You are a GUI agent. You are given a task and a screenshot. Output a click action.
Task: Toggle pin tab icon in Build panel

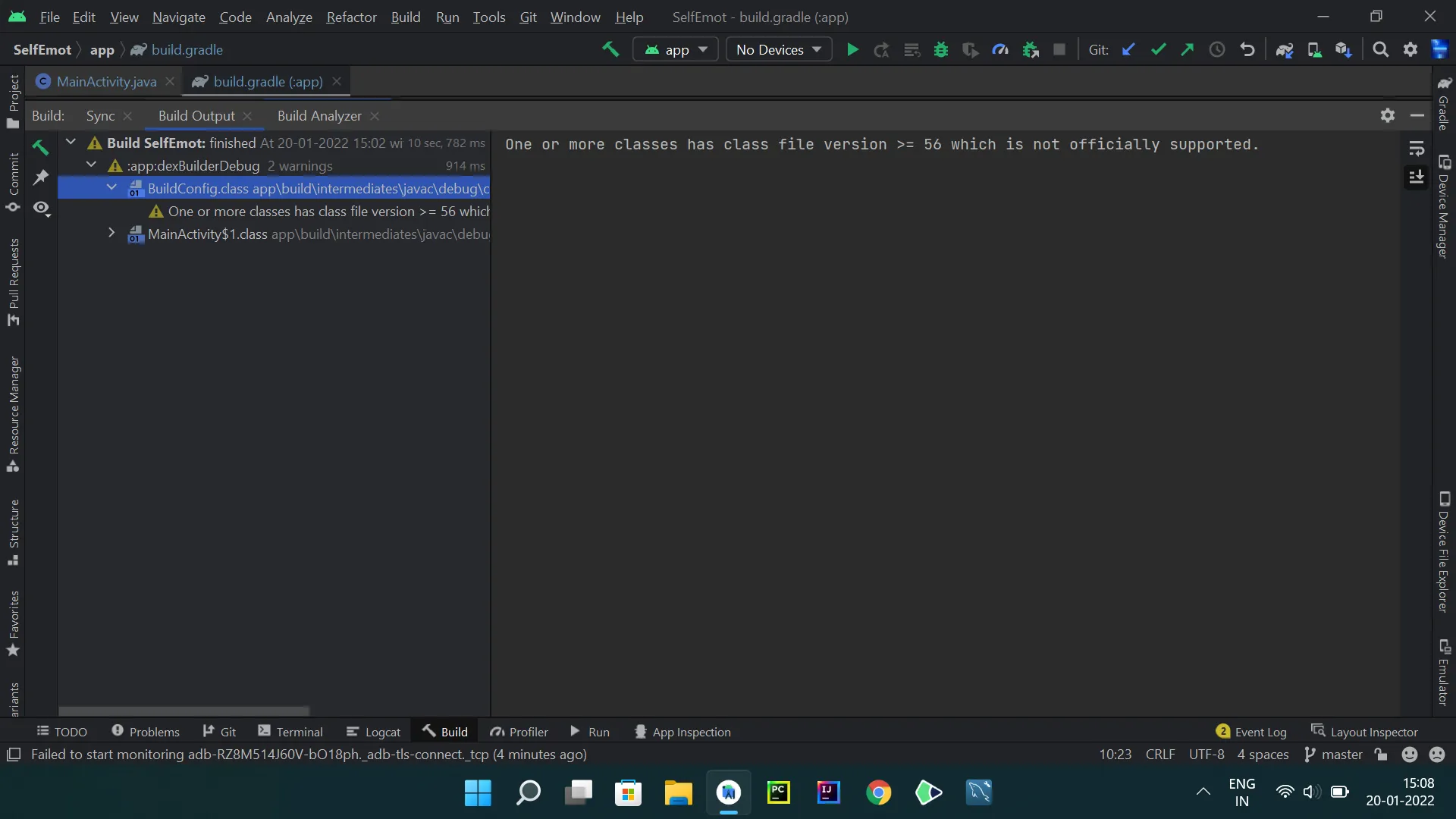(x=41, y=177)
